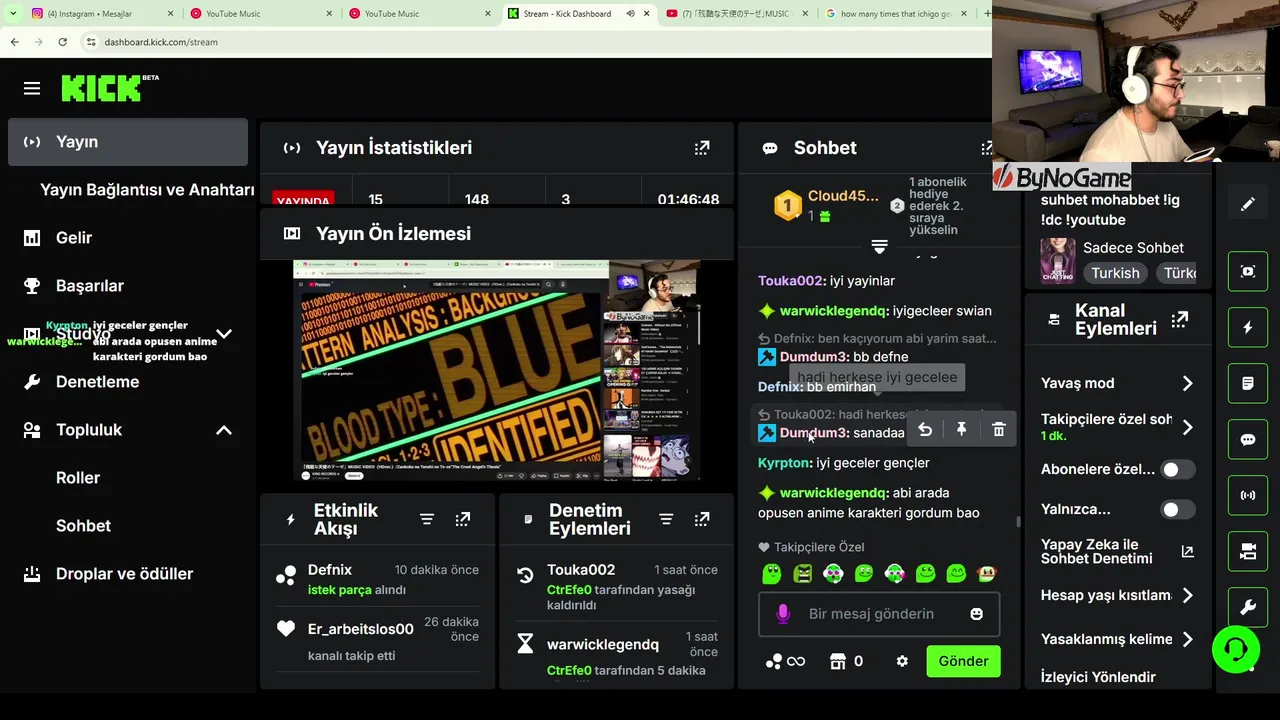The width and height of the screenshot is (1280, 720).
Task: Toggle Abonelere özel chat switch
Action: 1178,469
